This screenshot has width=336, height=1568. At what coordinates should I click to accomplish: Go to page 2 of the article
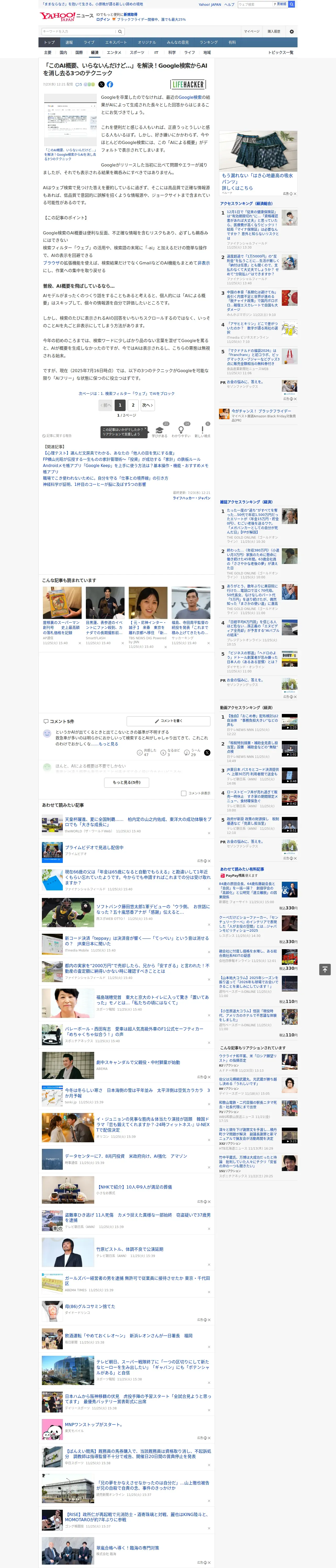[x=133, y=405]
